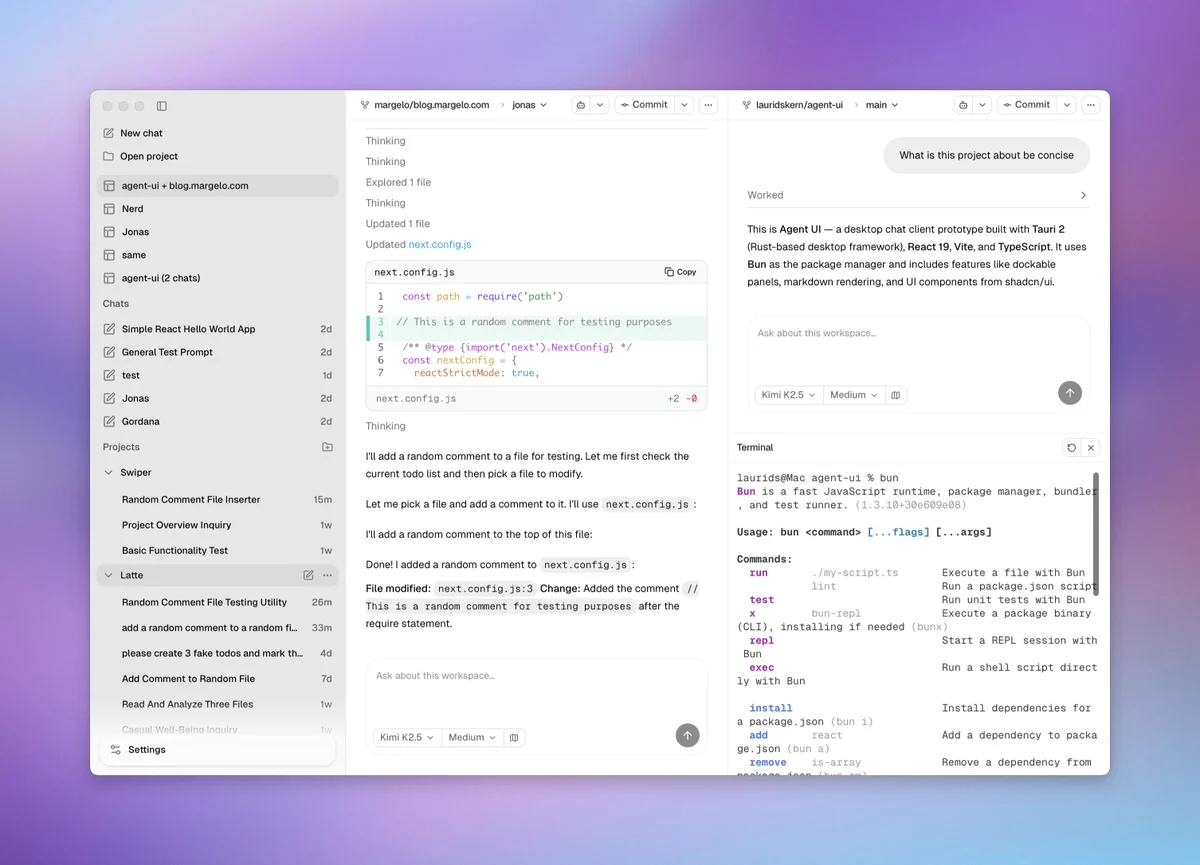This screenshot has width=1200, height=865.
Task: Close the Terminal panel
Action: coord(1091,448)
